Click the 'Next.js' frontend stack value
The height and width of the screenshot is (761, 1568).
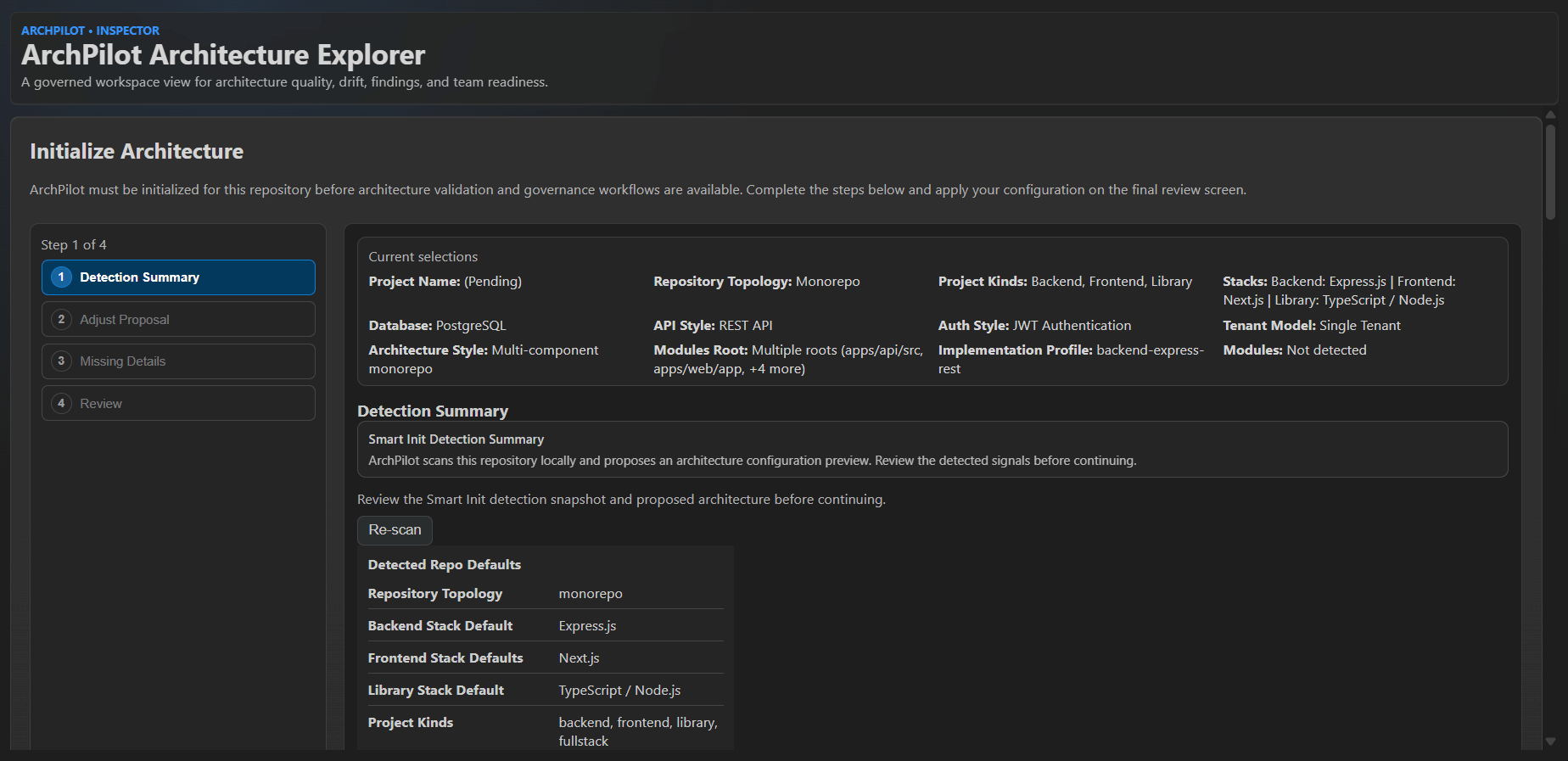(579, 658)
